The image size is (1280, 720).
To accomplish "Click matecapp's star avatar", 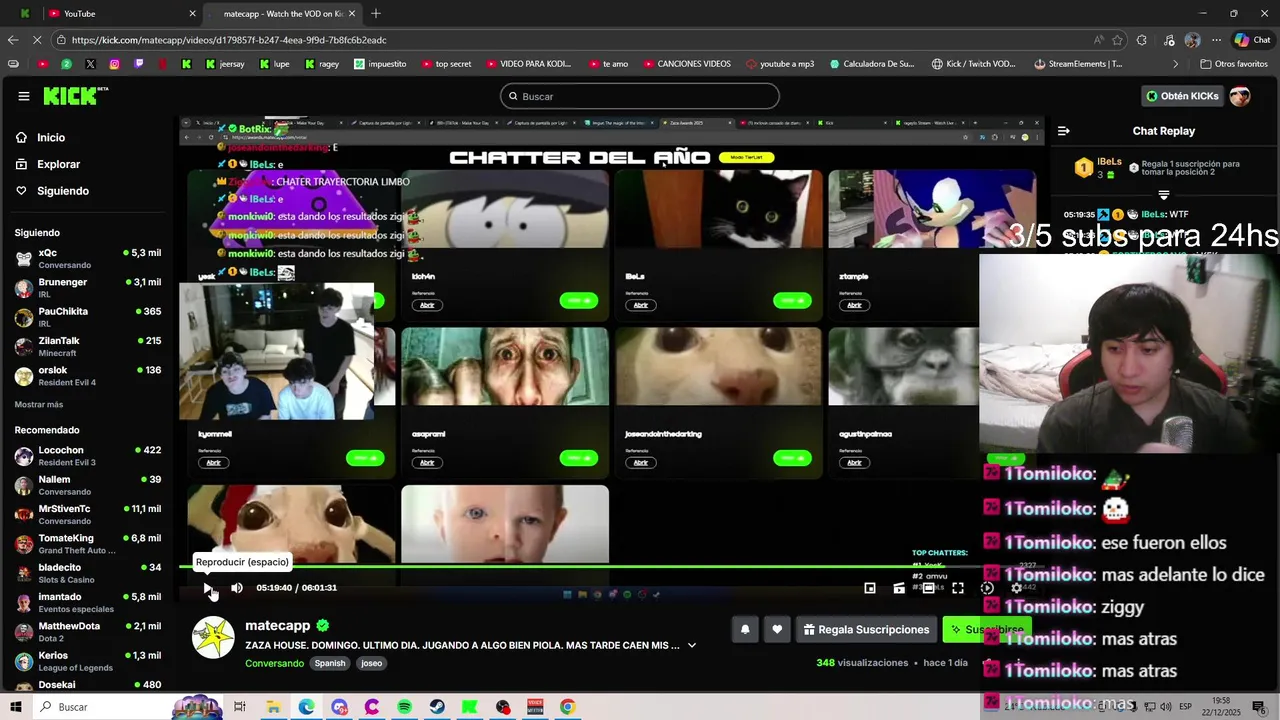I will click(213, 638).
